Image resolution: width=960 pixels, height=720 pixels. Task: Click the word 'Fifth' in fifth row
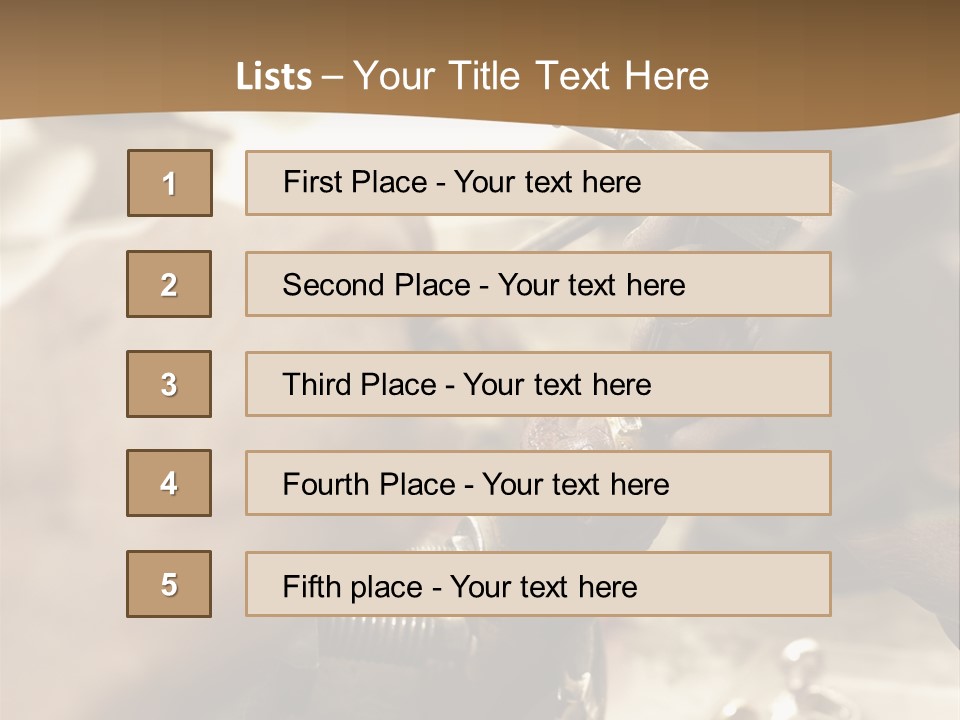[x=312, y=586]
